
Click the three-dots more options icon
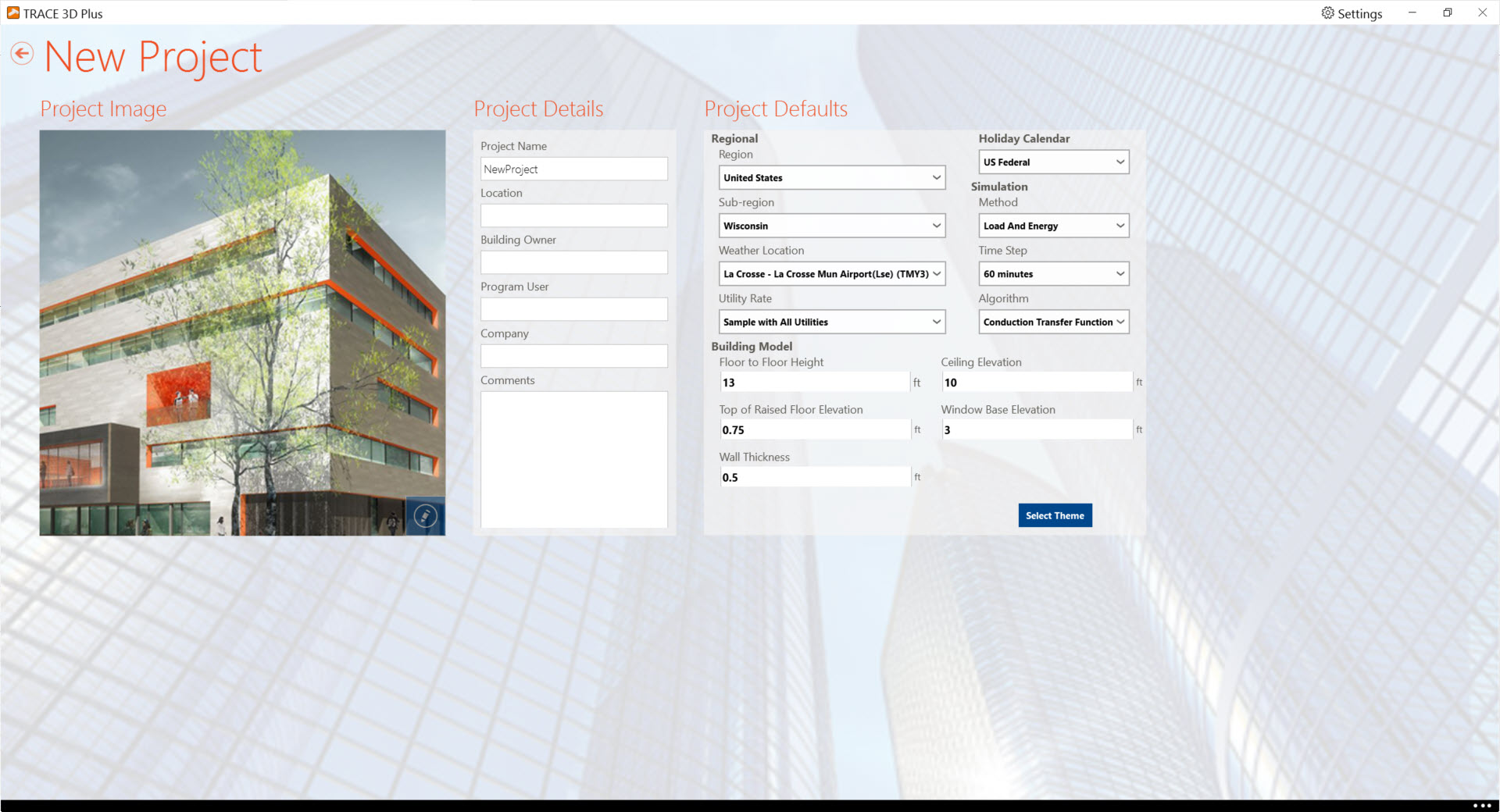(1481, 805)
